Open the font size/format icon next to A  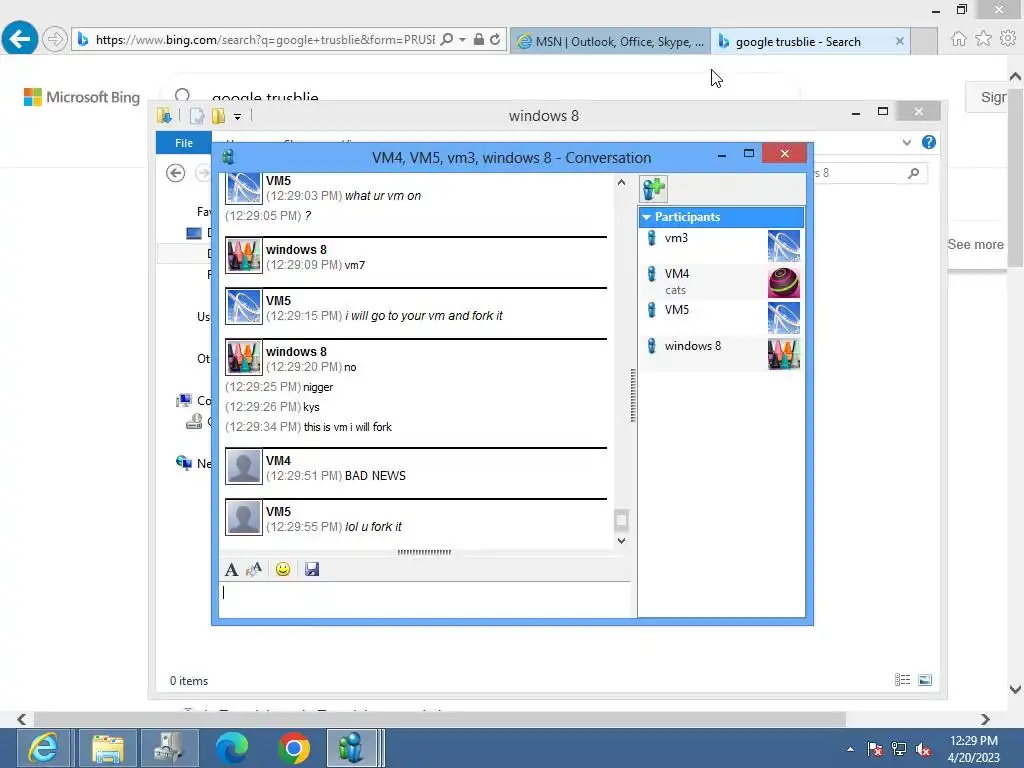click(253, 569)
